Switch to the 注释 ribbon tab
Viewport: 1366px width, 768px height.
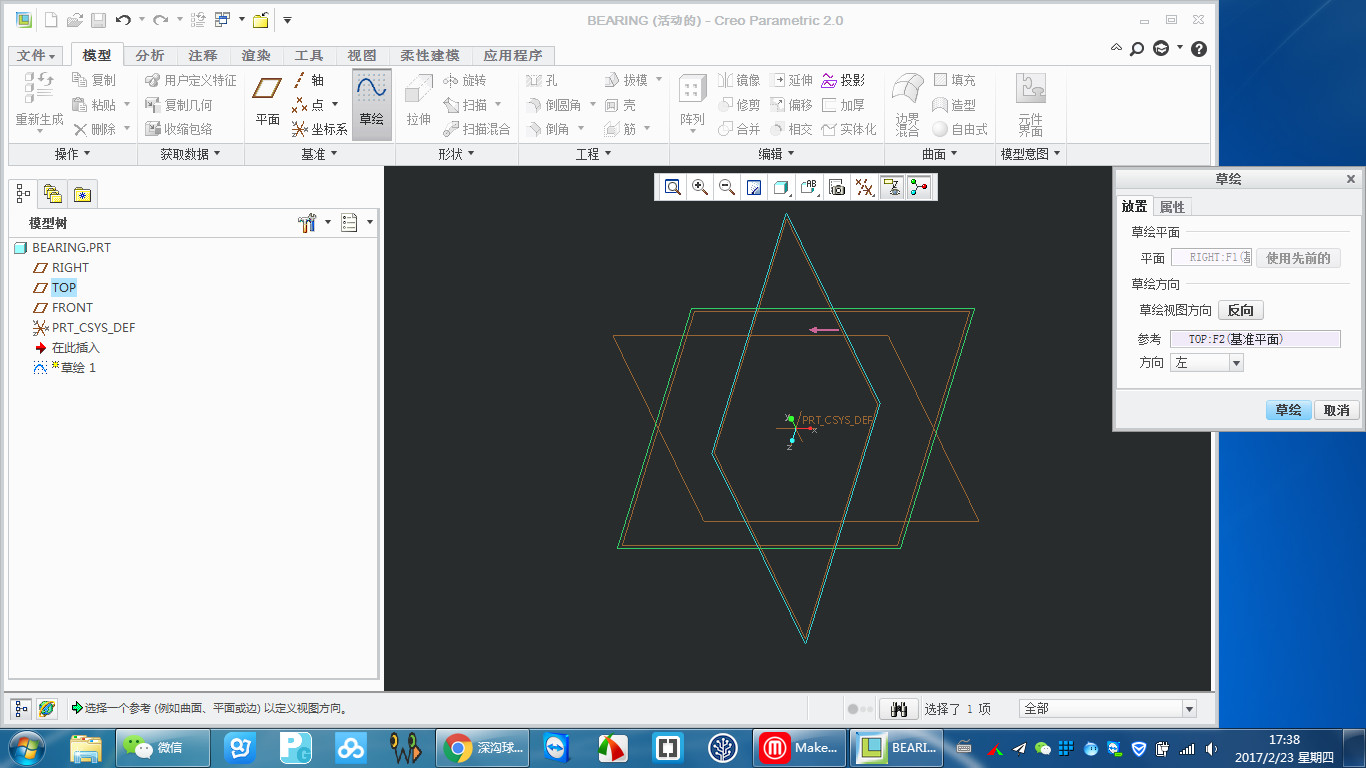203,56
